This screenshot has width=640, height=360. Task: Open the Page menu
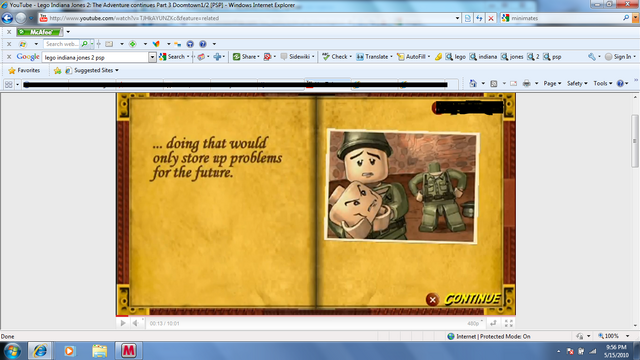[552, 83]
